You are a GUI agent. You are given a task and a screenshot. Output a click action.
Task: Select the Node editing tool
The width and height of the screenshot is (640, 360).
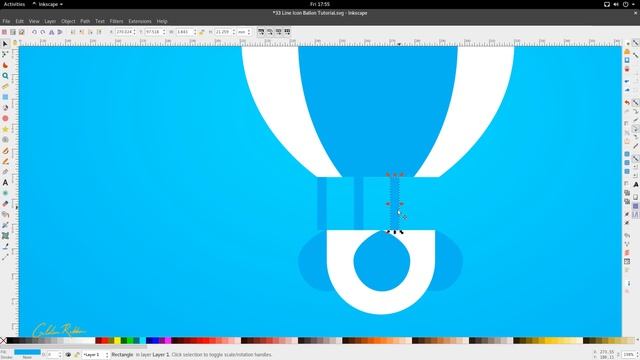[5, 54]
